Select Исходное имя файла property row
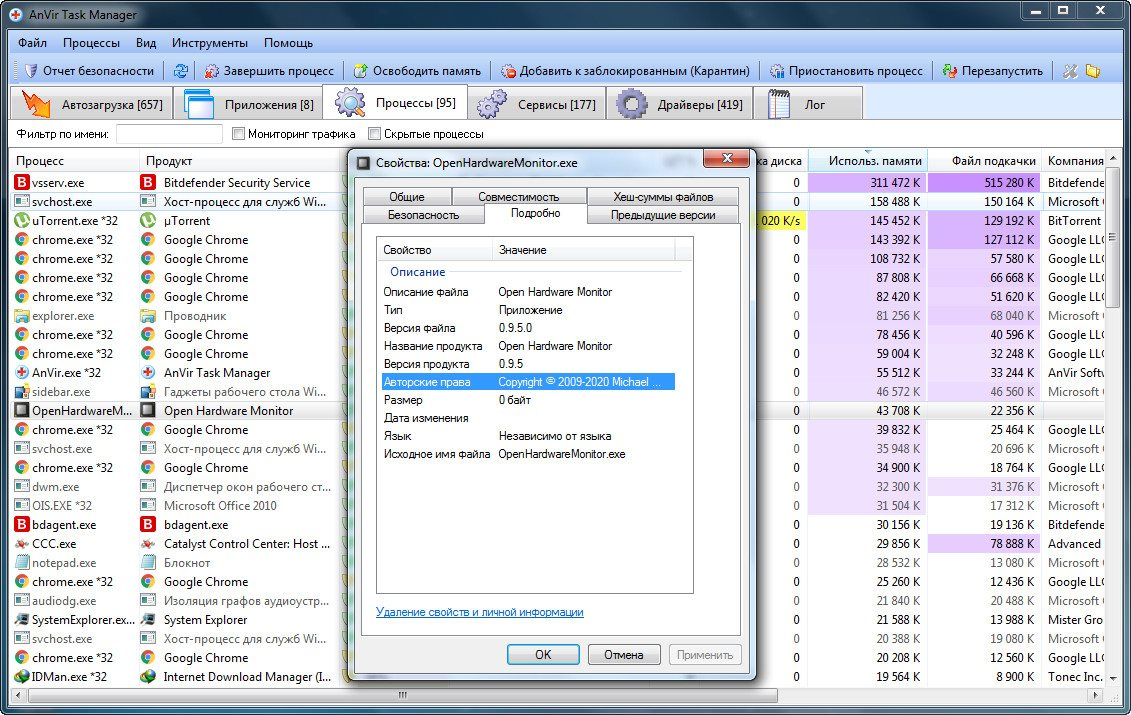Viewport: 1131px width, 715px height. pos(528,454)
